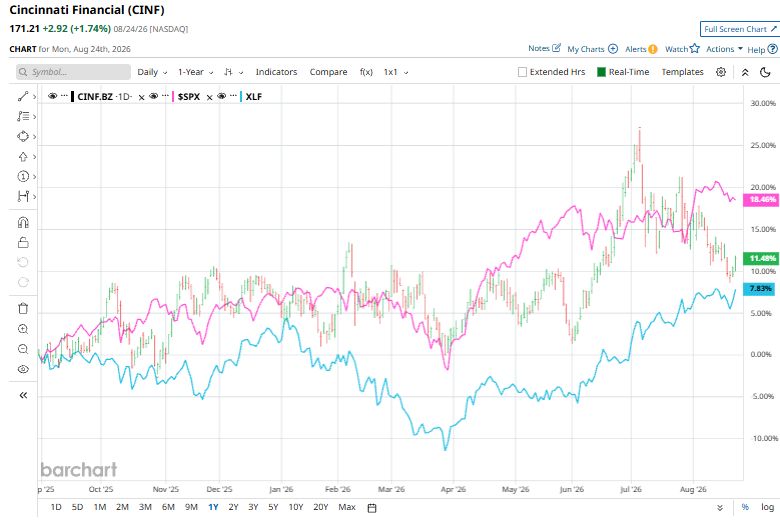The height and width of the screenshot is (522, 780).
Task: Open $SPX series options ellipsis
Action: [x=165, y=96]
